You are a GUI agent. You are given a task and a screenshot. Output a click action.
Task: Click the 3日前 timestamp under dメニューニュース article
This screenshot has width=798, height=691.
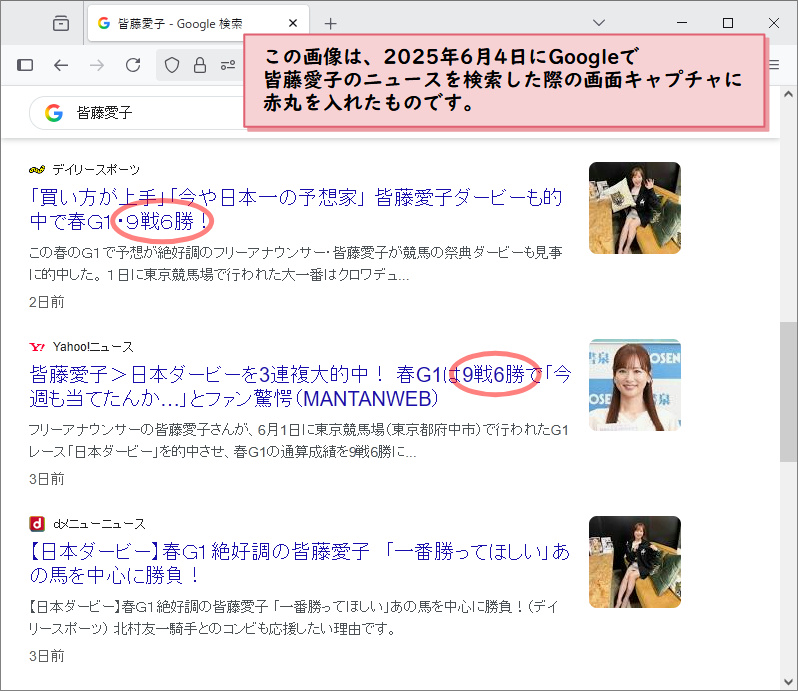(x=47, y=656)
